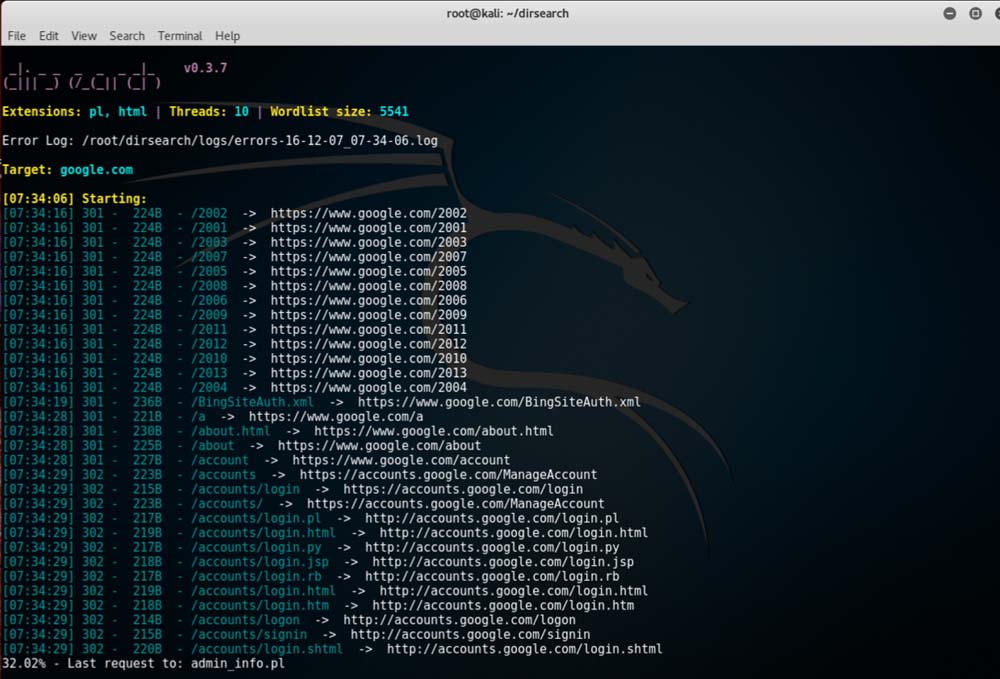Open the Search menu
The width and height of the screenshot is (1000, 679).
pyautogui.click(x=127, y=36)
